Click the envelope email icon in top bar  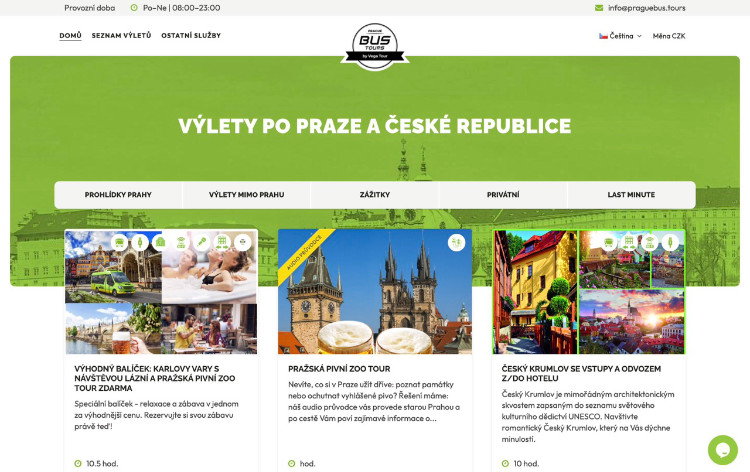click(x=598, y=8)
